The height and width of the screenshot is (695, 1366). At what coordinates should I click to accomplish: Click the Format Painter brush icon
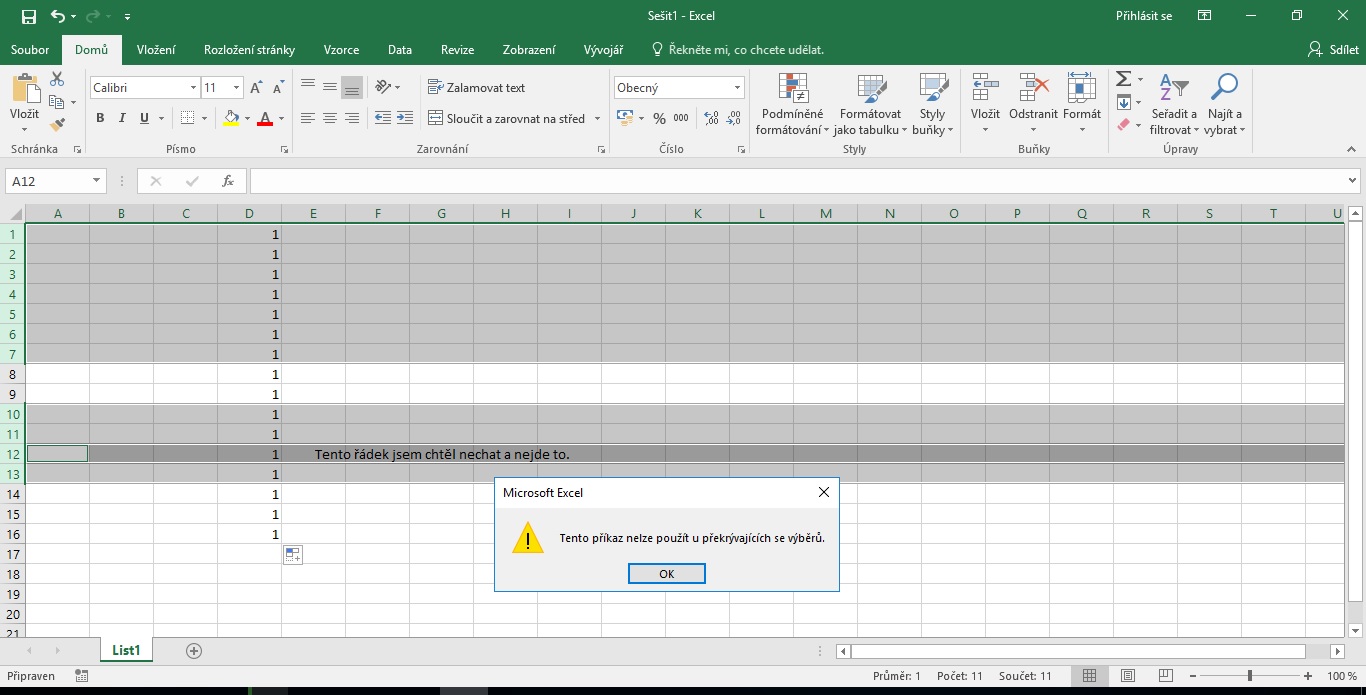(57, 125)
